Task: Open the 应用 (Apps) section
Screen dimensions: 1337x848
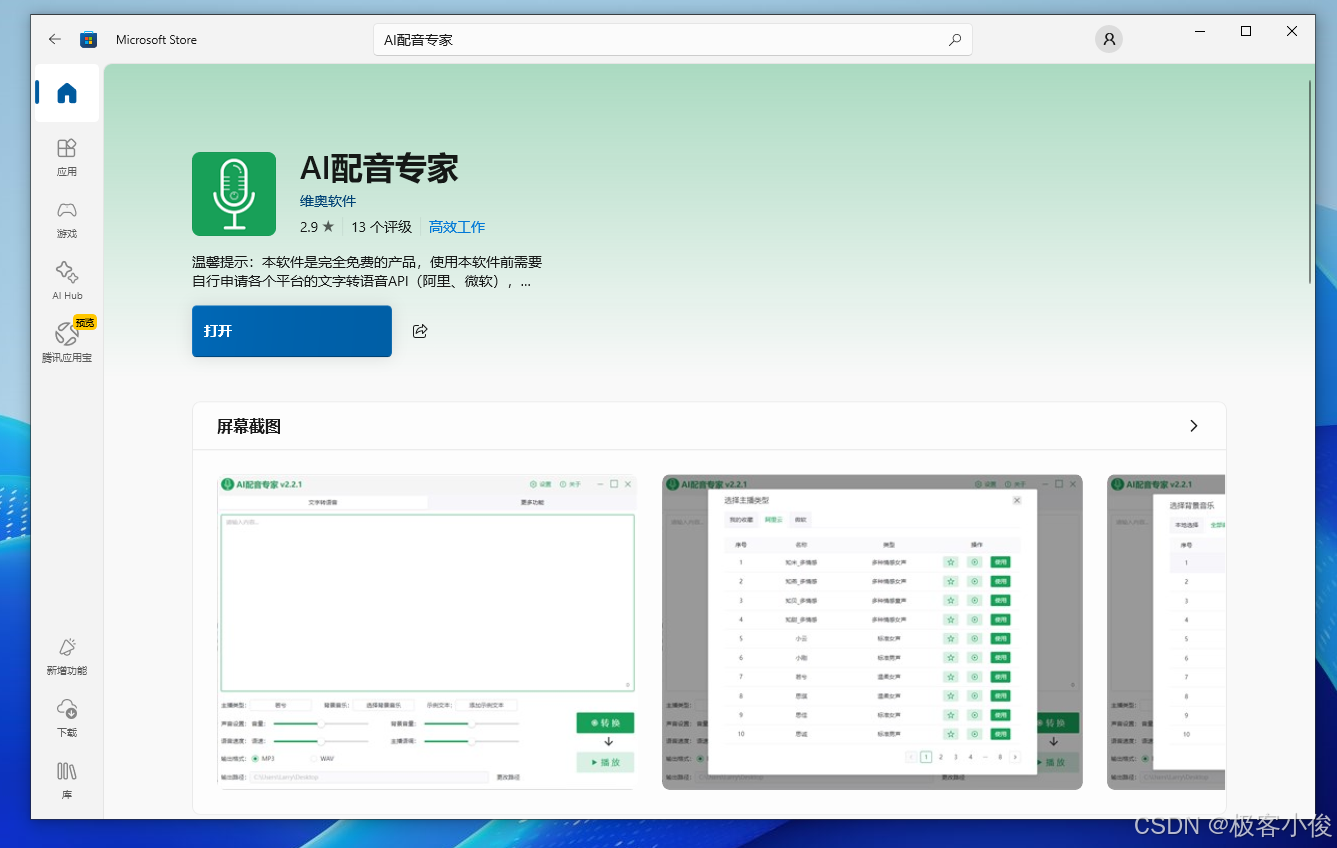Action: (x=67, y=157)
